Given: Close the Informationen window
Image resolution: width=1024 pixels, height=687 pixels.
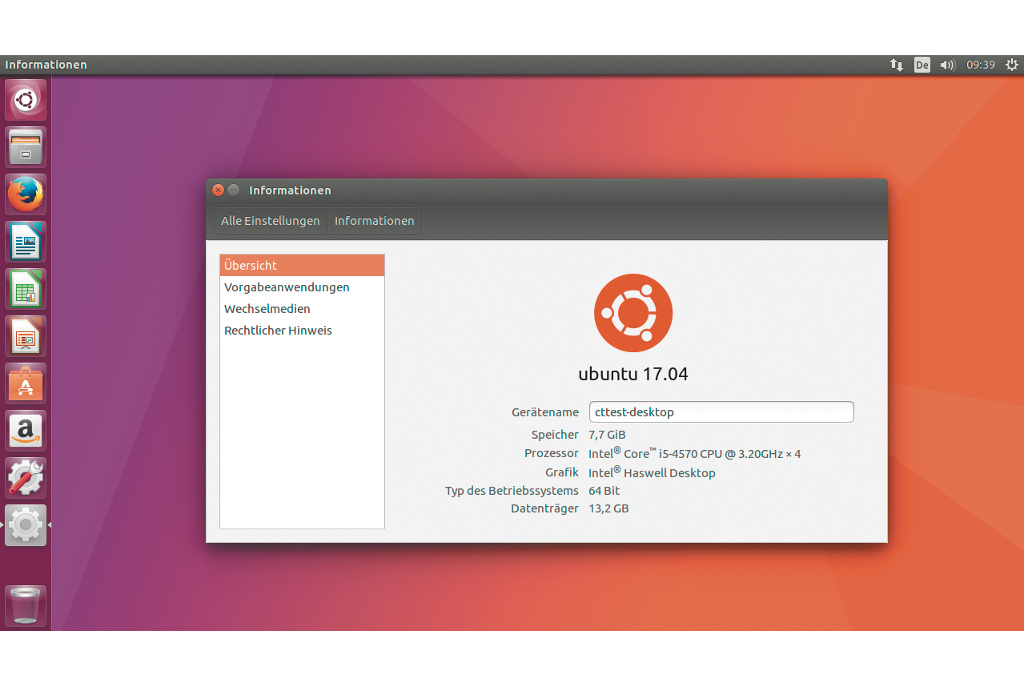Looking at the screenshot, I should click(x=218, y=190).
